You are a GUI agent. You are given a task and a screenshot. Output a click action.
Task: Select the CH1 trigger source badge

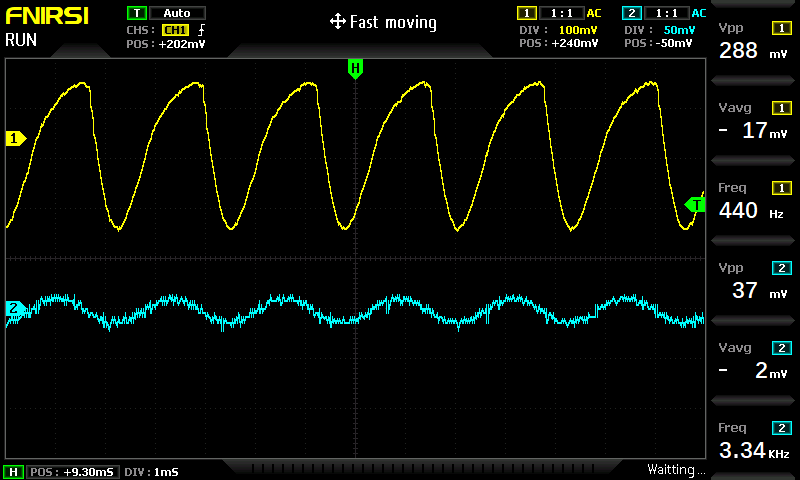coord(175,30)
